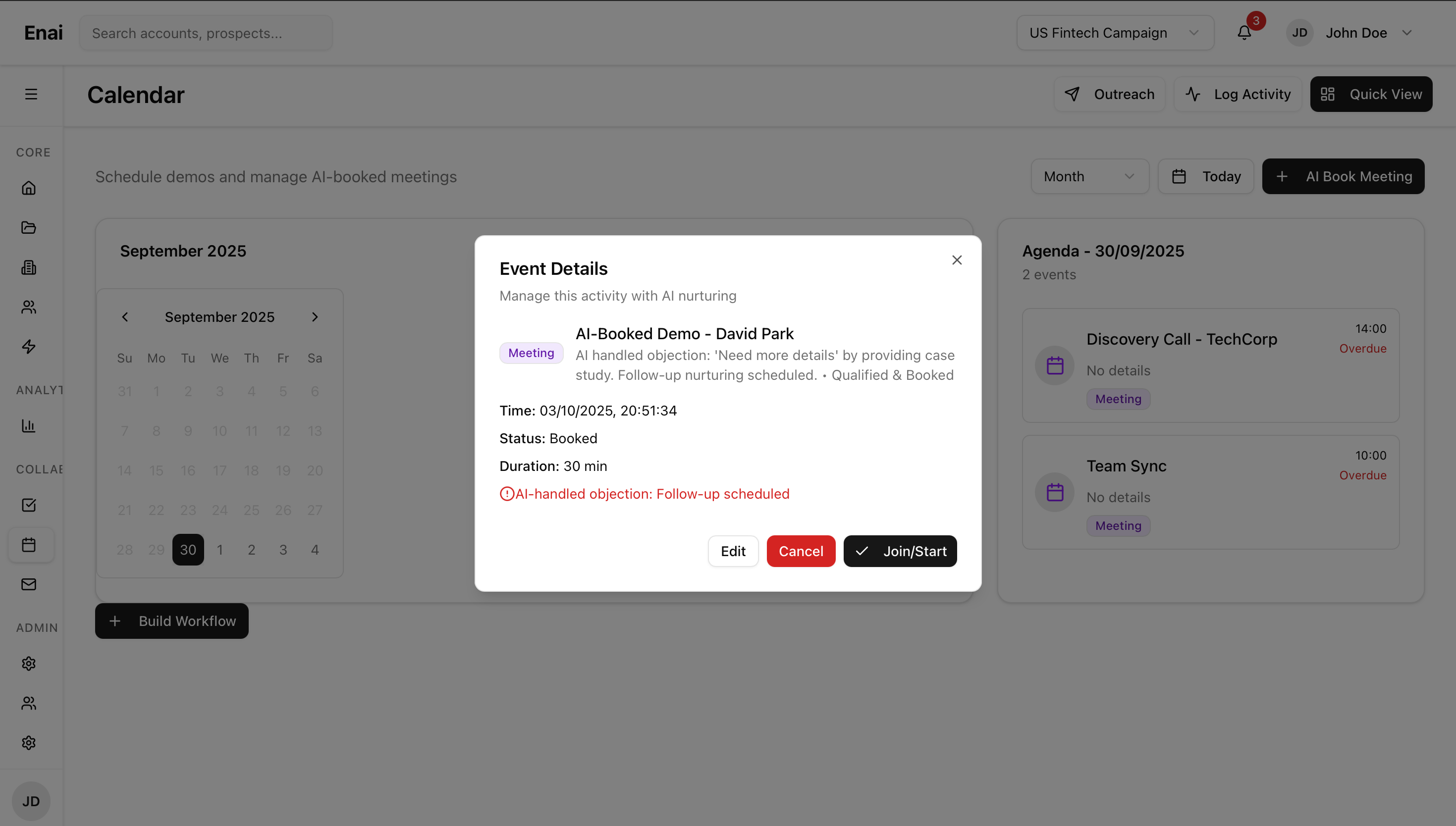Go to Home in sidebar
Viewport: 1456px width, 826px height.
point(29,188)
